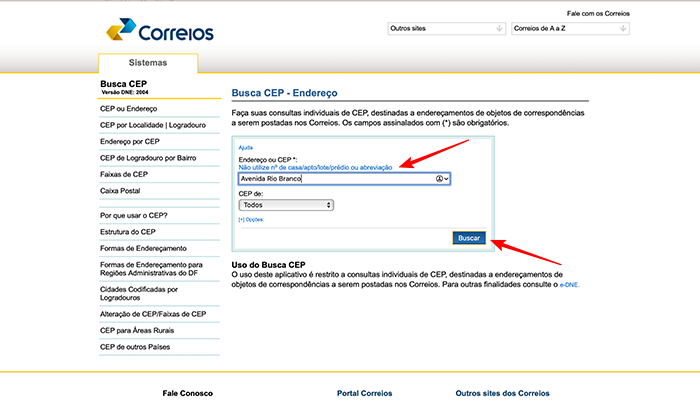Select Faixas de CEP in sidebar
Viewport: 700px width, 402px height.
pyautogui.click(x=124, y=174)
